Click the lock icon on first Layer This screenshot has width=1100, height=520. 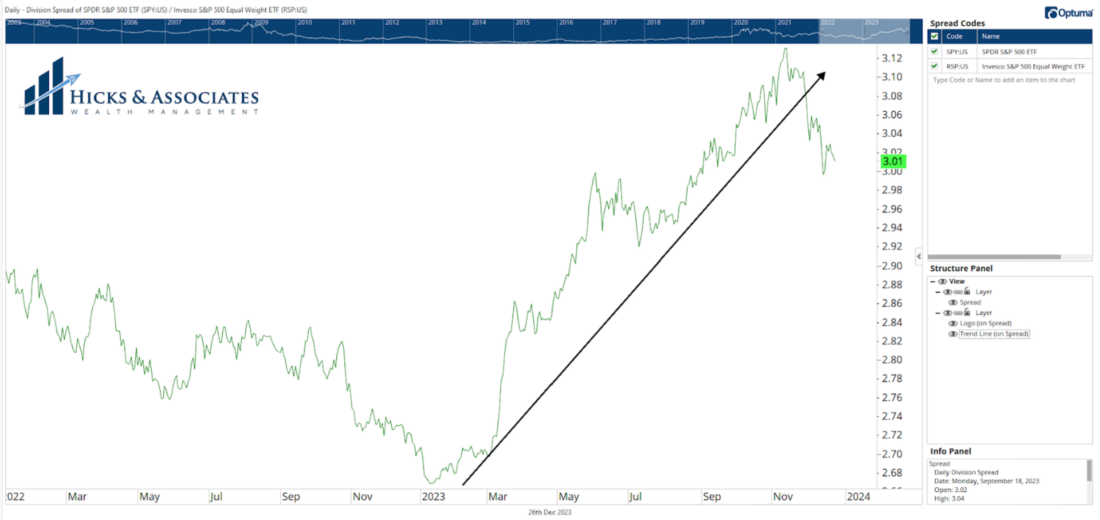pos(965,292)
